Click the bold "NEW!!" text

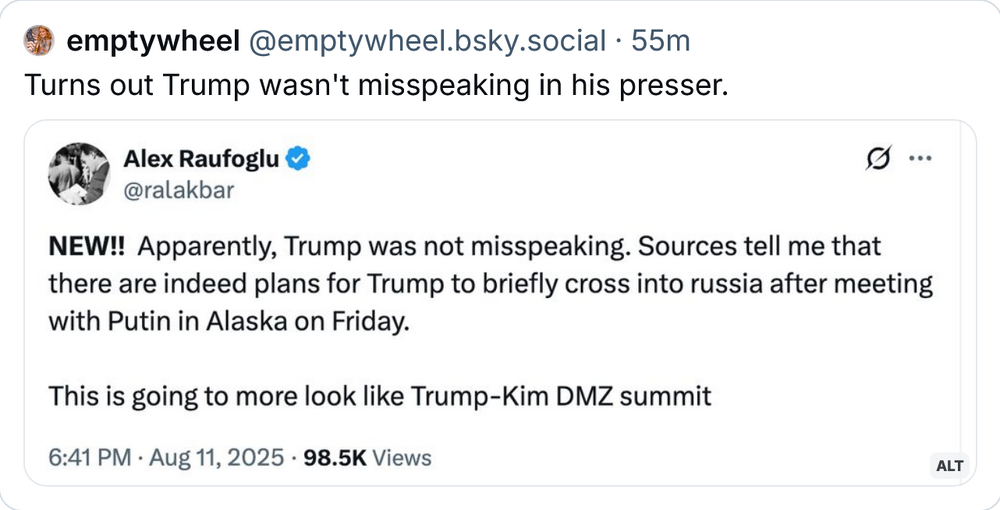pyautogui.click(x=82, y=246)
